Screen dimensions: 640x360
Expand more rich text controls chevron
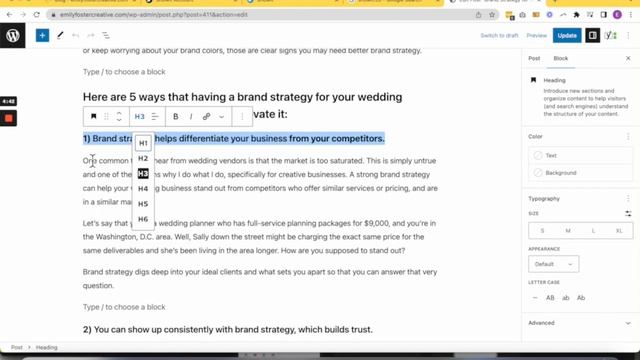click(x=222, y=117)
